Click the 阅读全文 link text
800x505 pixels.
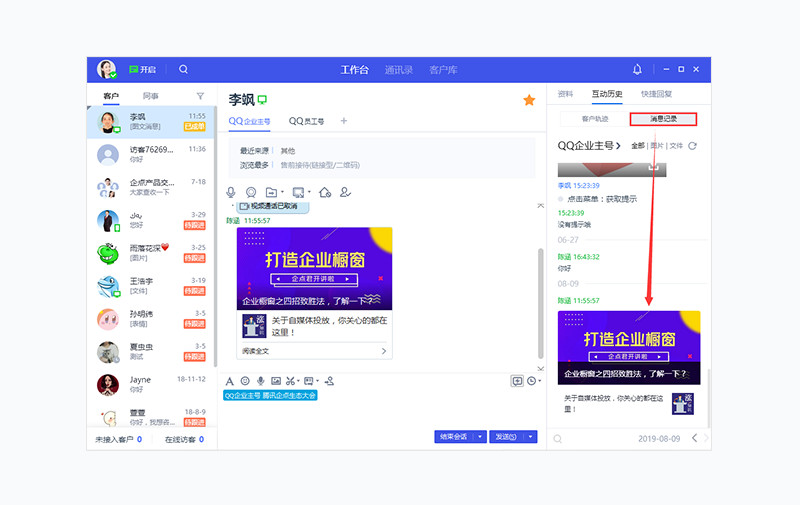tap(256, 351)
